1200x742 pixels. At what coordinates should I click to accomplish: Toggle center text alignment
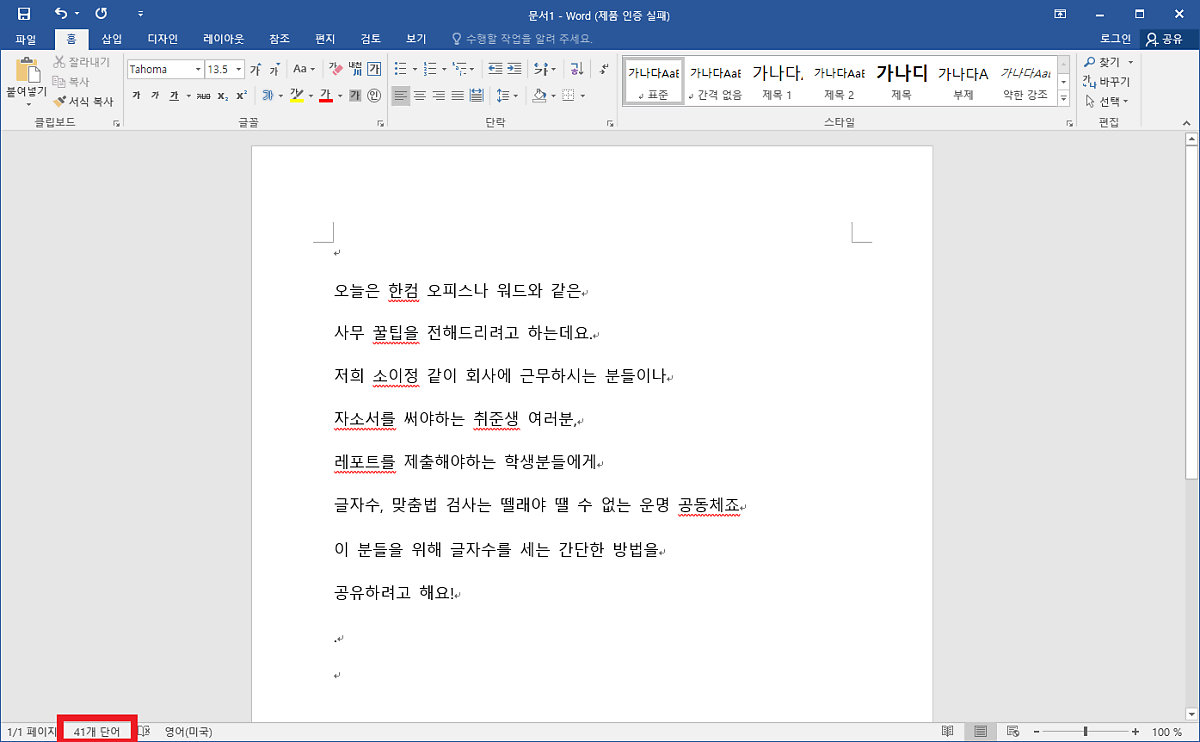[419, 96]
